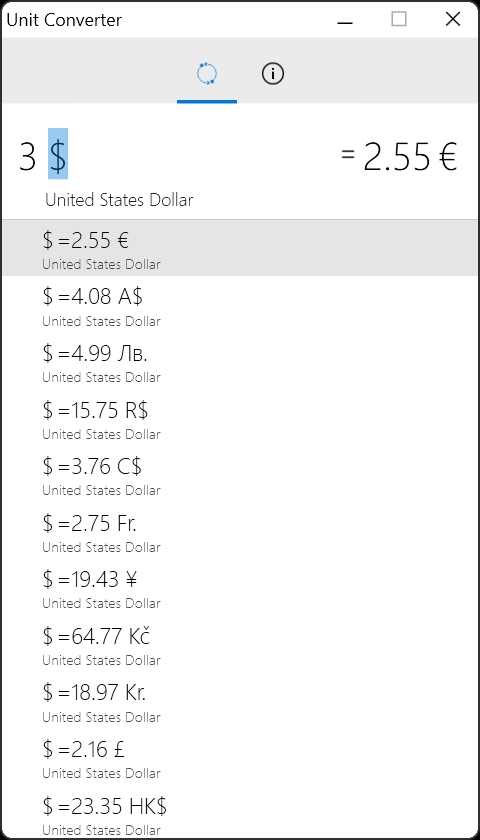The height and width of the screenshot is (840, 480).
Task: Select the $ =2.75 Fr. entry
Action: (240, 530)
